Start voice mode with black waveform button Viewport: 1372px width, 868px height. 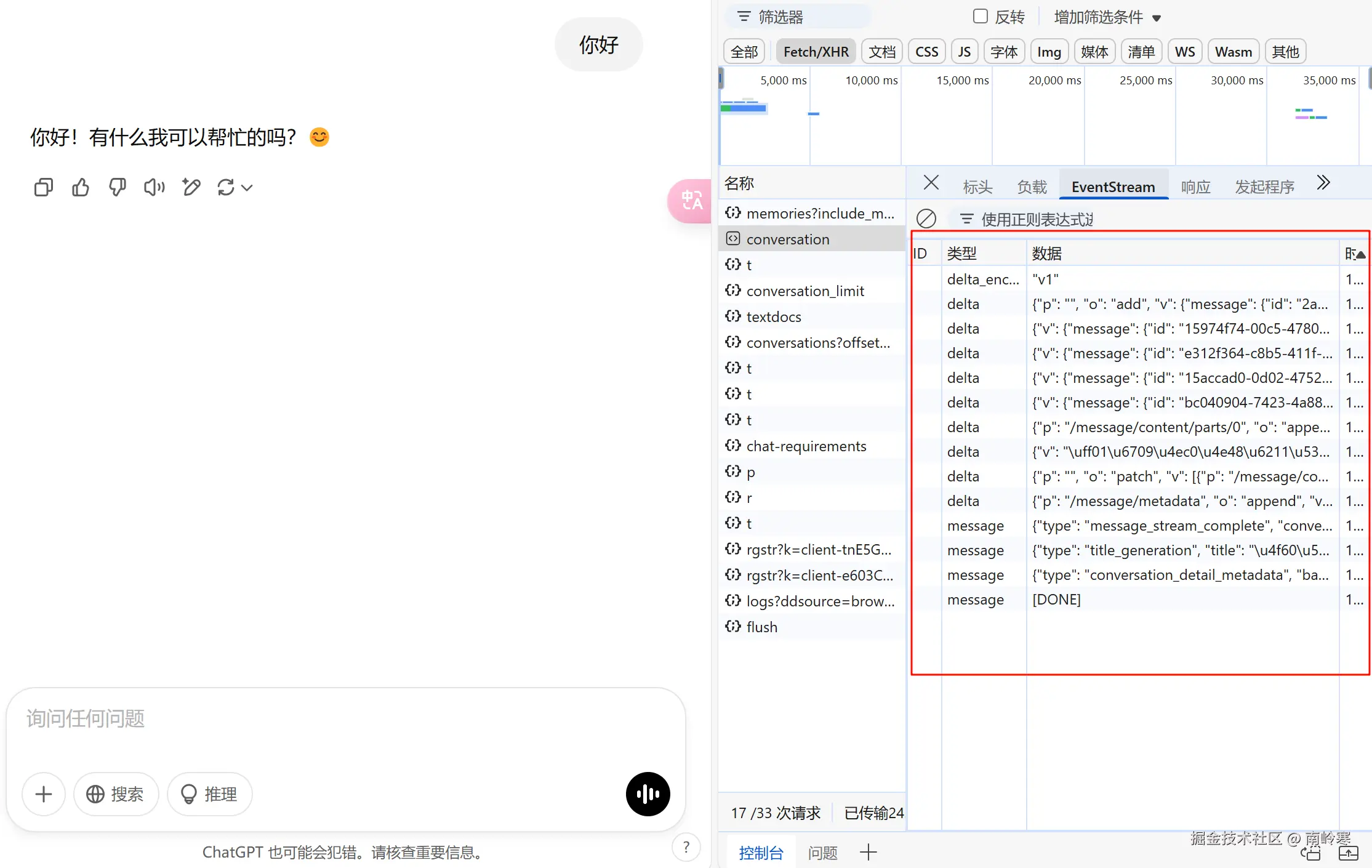click(648, 794)
